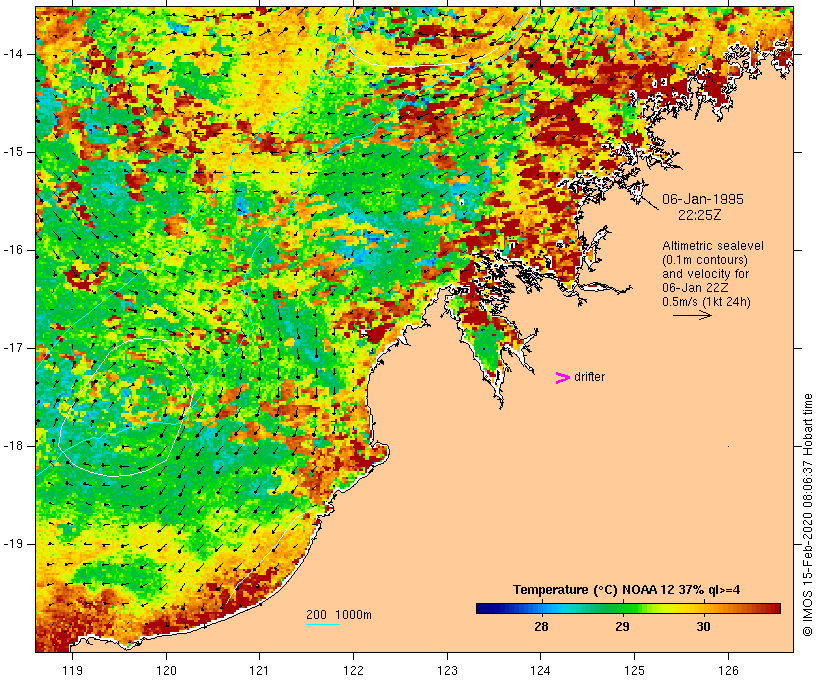The image size is (820, 680).
Task: Click the '0.5m/s (1kt 24h)' scale text
Action: [x=706, y=302]
